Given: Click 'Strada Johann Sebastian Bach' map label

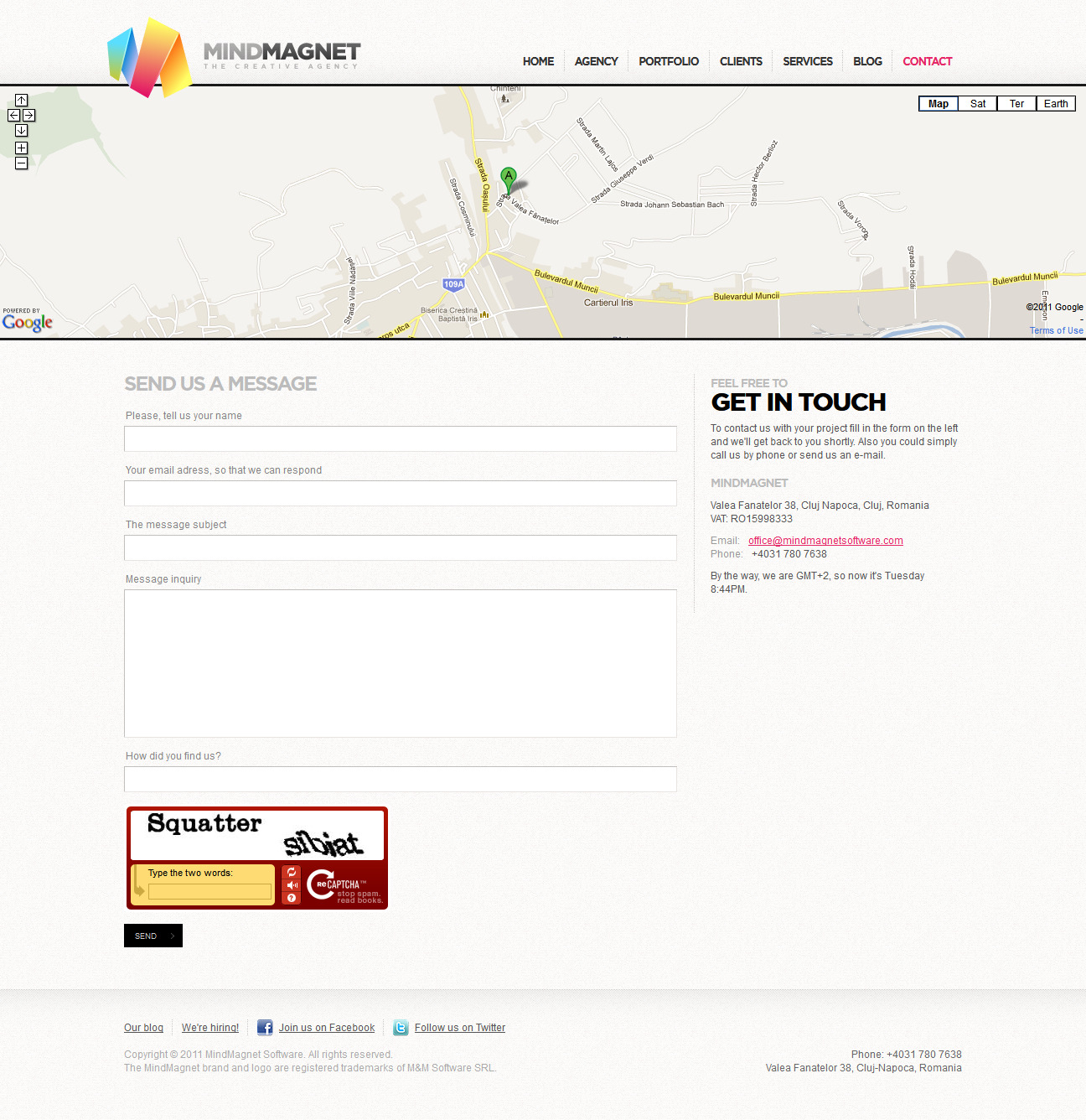Looking at the screenshot, I should point(672,205).
